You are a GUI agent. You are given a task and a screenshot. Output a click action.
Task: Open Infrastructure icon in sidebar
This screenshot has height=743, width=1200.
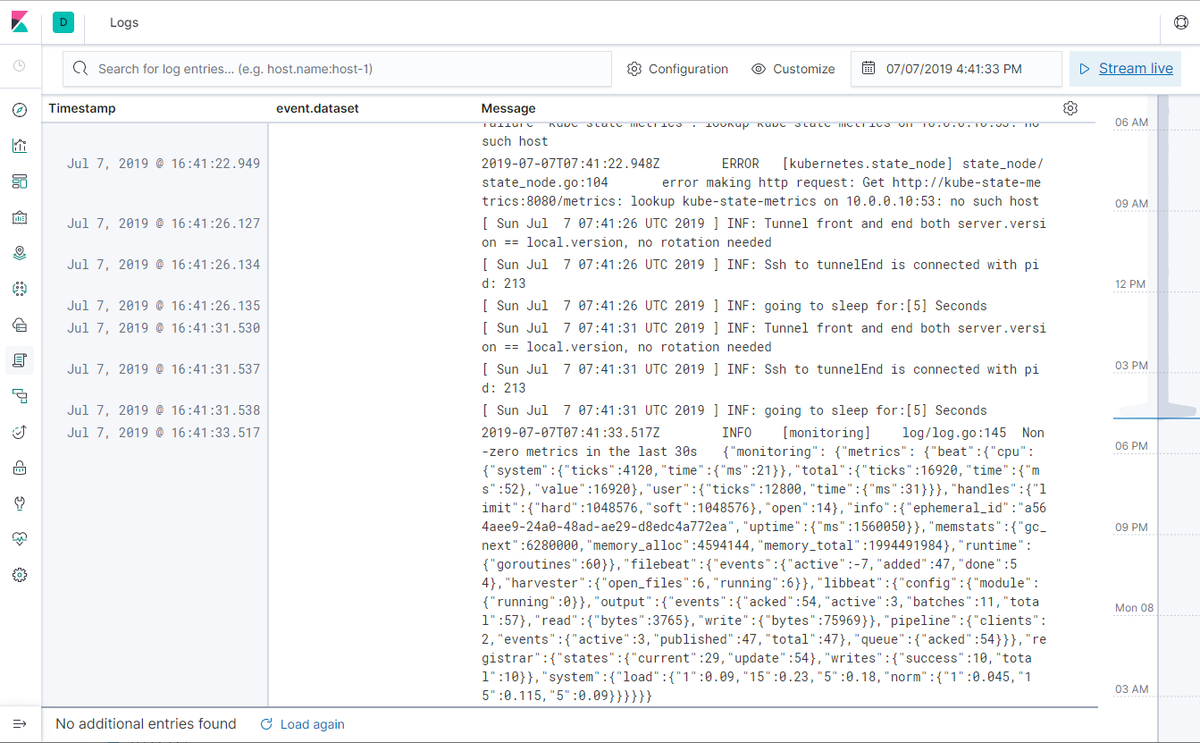tap(20, 324)
